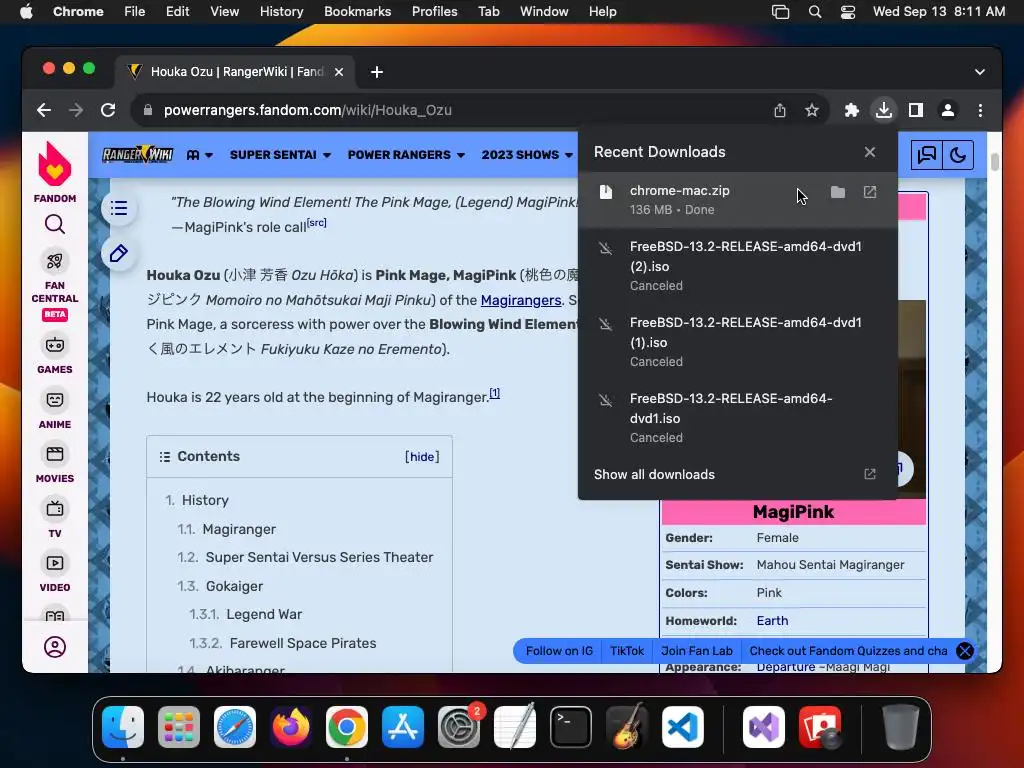Open the user account icon in Fandom sidebar

coord(55,647)
